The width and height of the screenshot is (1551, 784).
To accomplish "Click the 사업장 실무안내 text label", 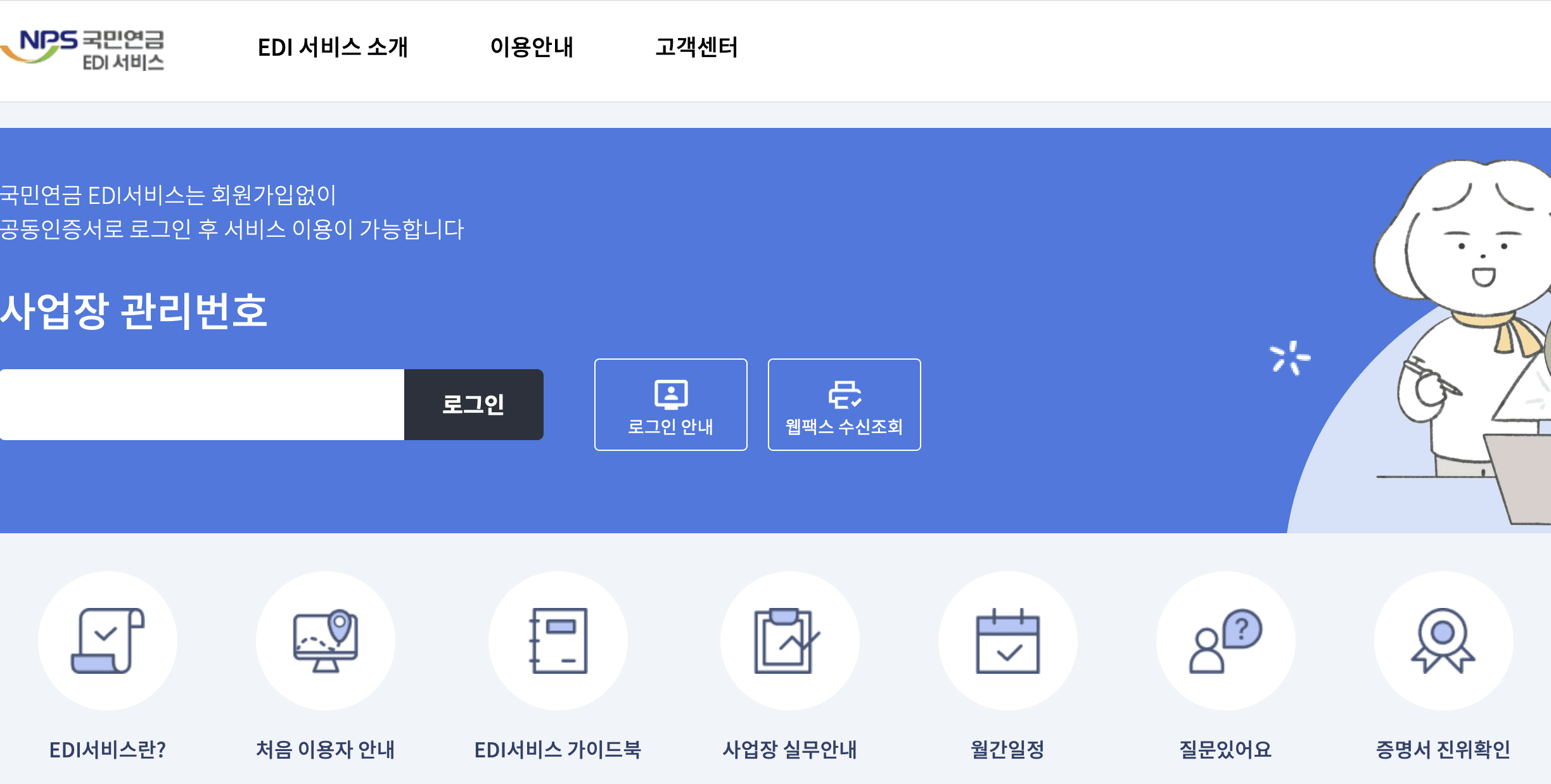I will [790, 750].
